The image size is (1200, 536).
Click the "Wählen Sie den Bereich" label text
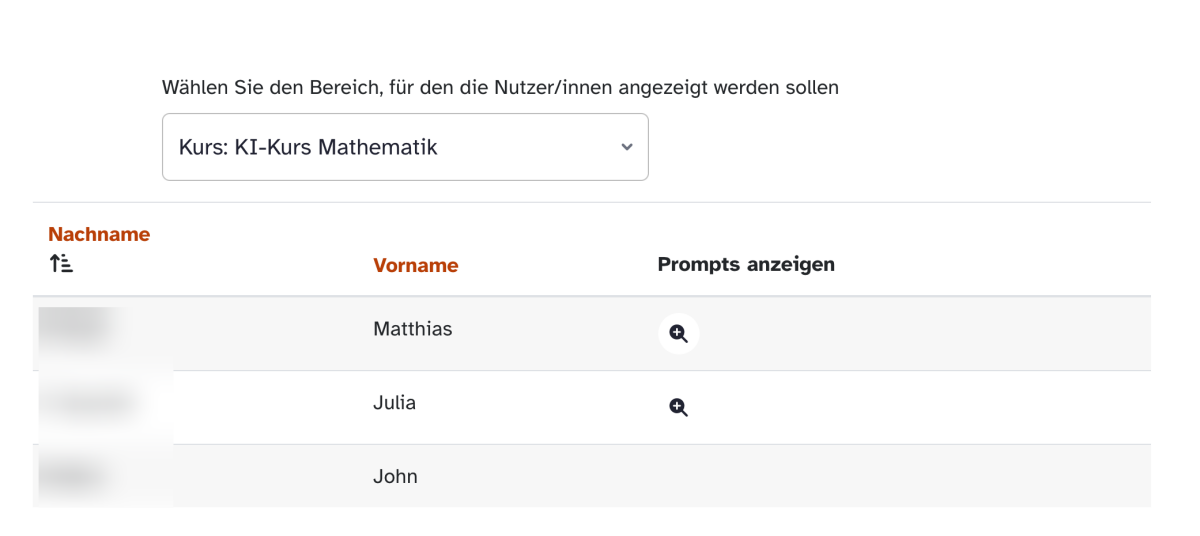[x=268, y=88]
